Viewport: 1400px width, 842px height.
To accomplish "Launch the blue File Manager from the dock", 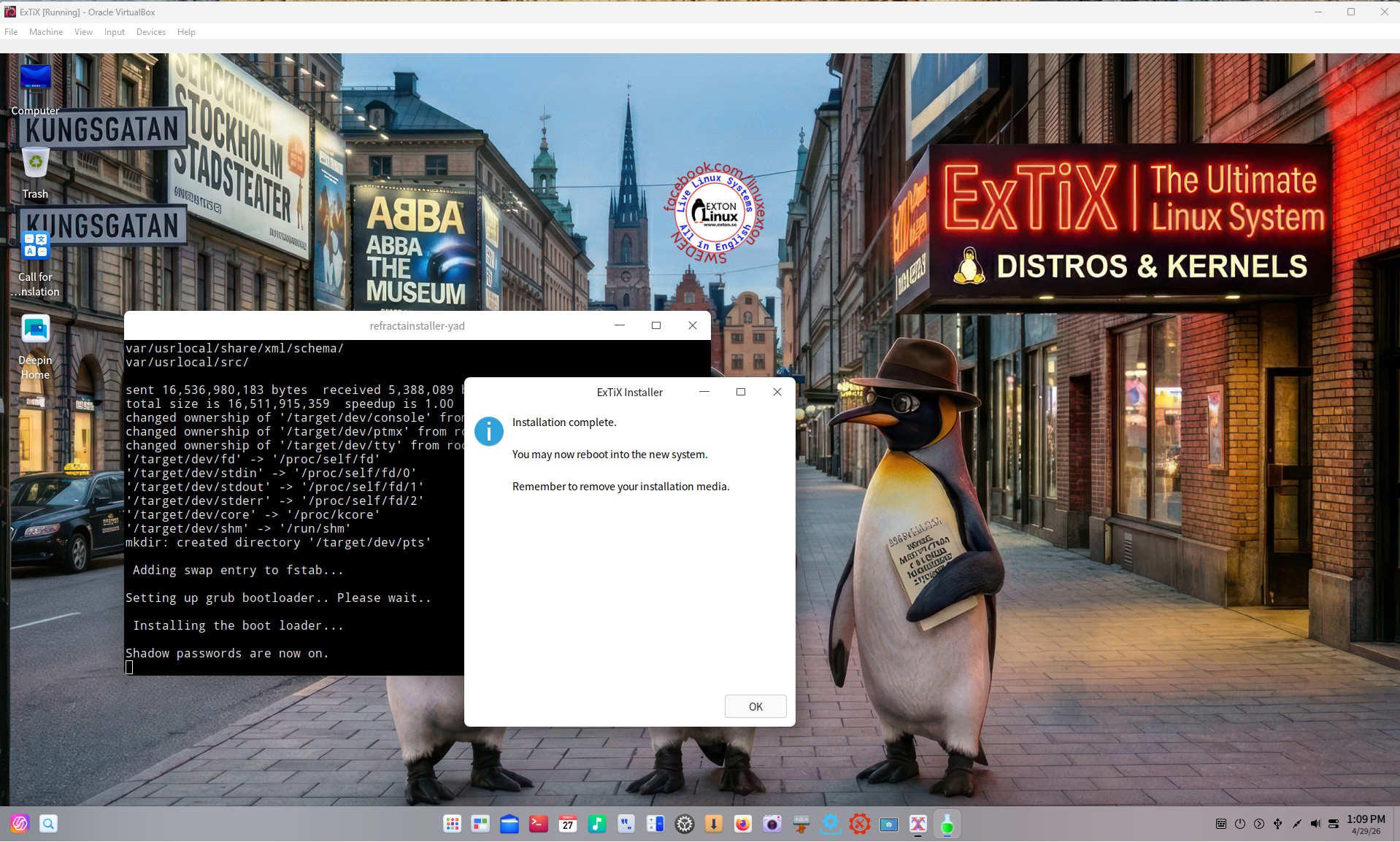I will coord(509,824).
